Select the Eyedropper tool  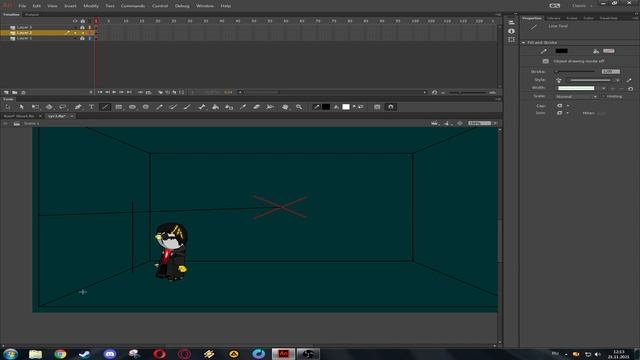[243, 107]
